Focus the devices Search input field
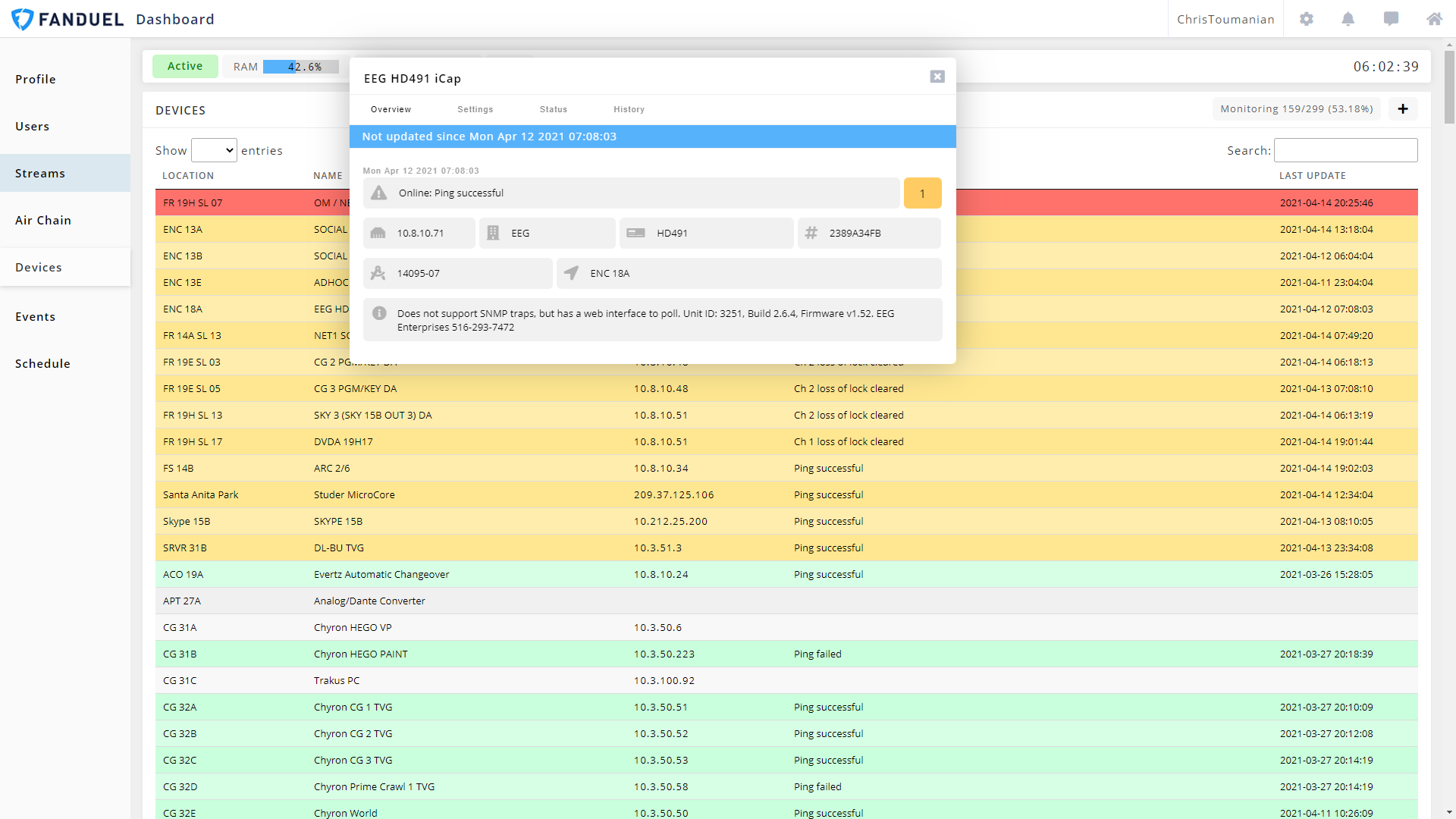The height and width of the screenshot is (819, 1456). (x=1346, y=150)
